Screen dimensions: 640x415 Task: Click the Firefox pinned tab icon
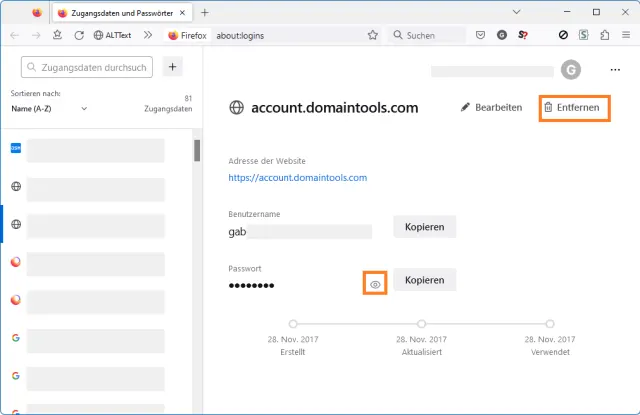point(37,13)
